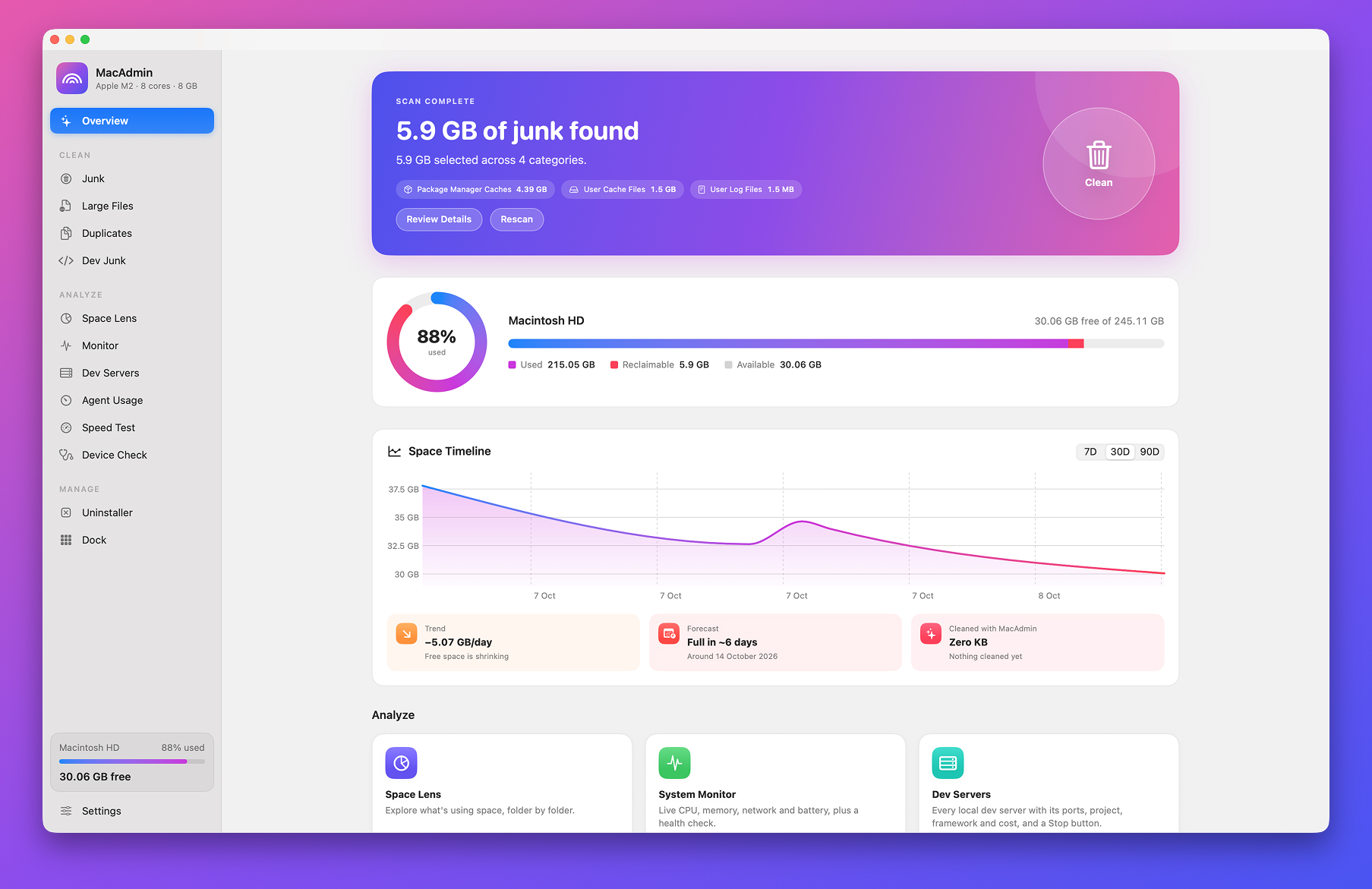
Task: Open Review Details for the scan
Action: point(439,219)
